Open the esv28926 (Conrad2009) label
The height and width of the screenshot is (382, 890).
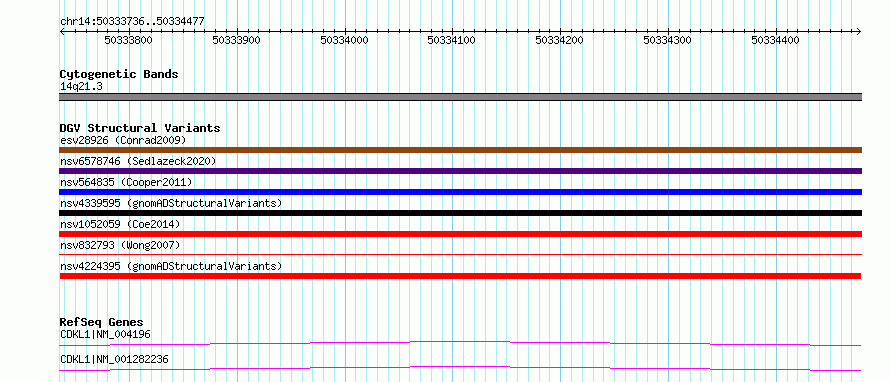click(x=123, y=140)
